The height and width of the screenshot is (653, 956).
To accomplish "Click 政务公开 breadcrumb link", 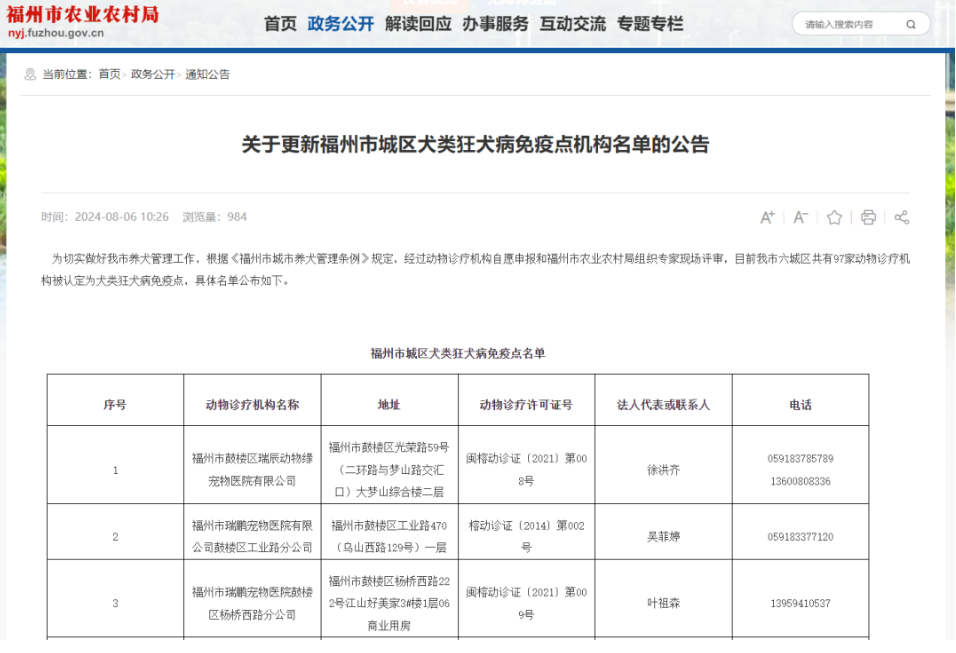I will (x=152, y=74).
